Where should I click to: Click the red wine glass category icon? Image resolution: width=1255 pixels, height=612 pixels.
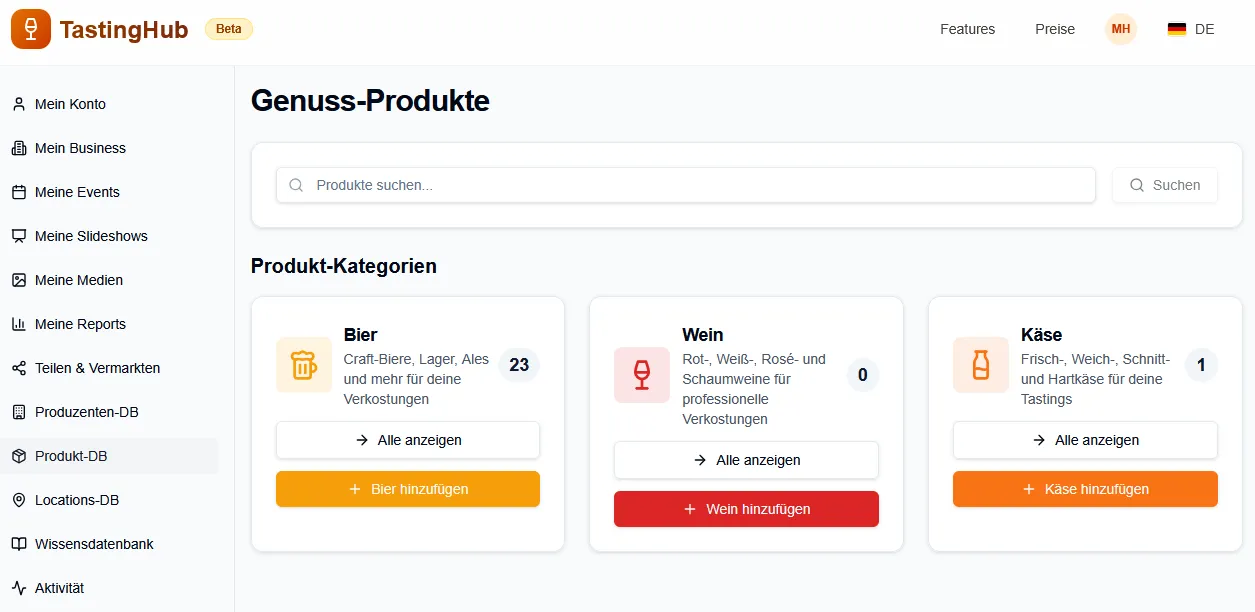tap(642, 375)
